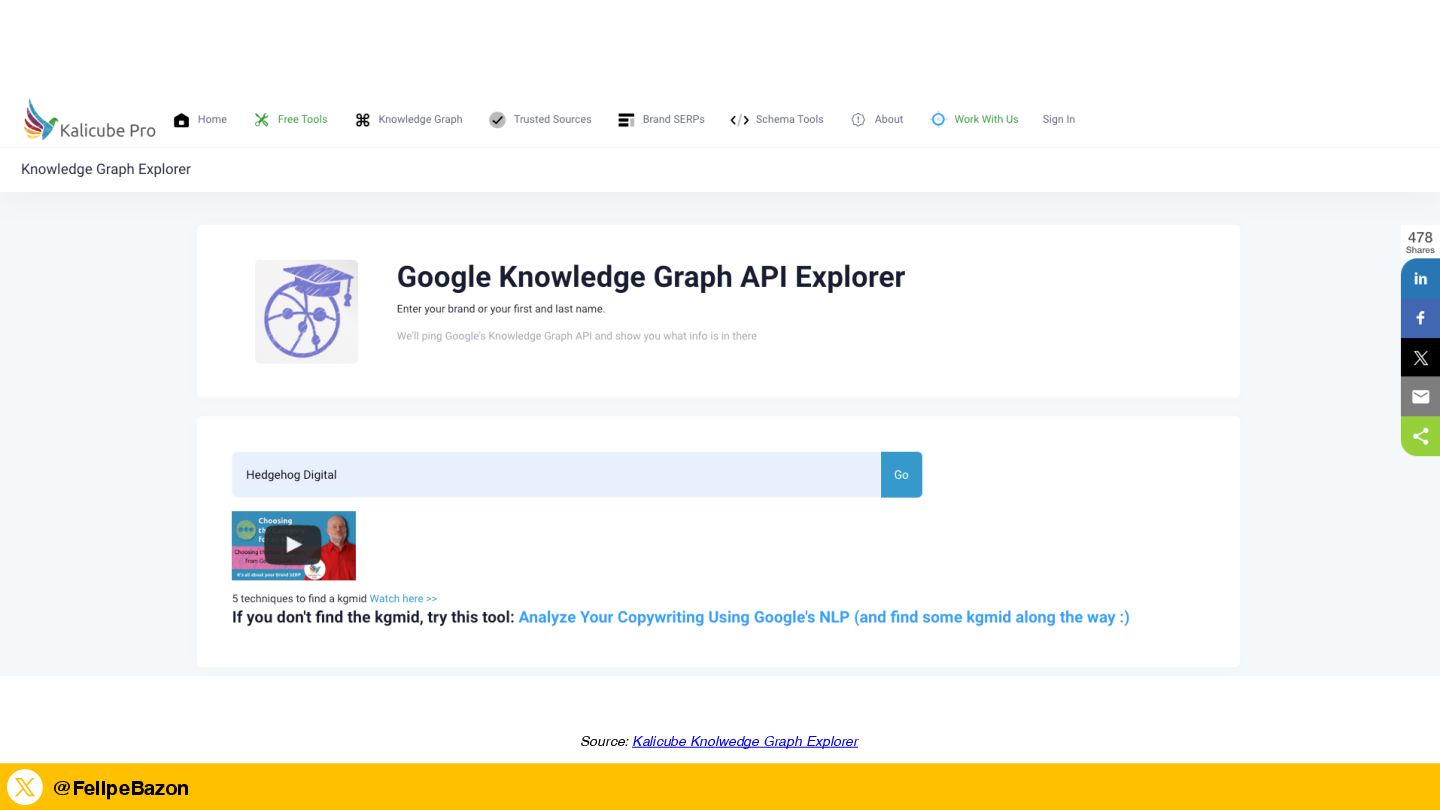Open the Analyze Your Copywriting NLP tool link

(824, 618)
